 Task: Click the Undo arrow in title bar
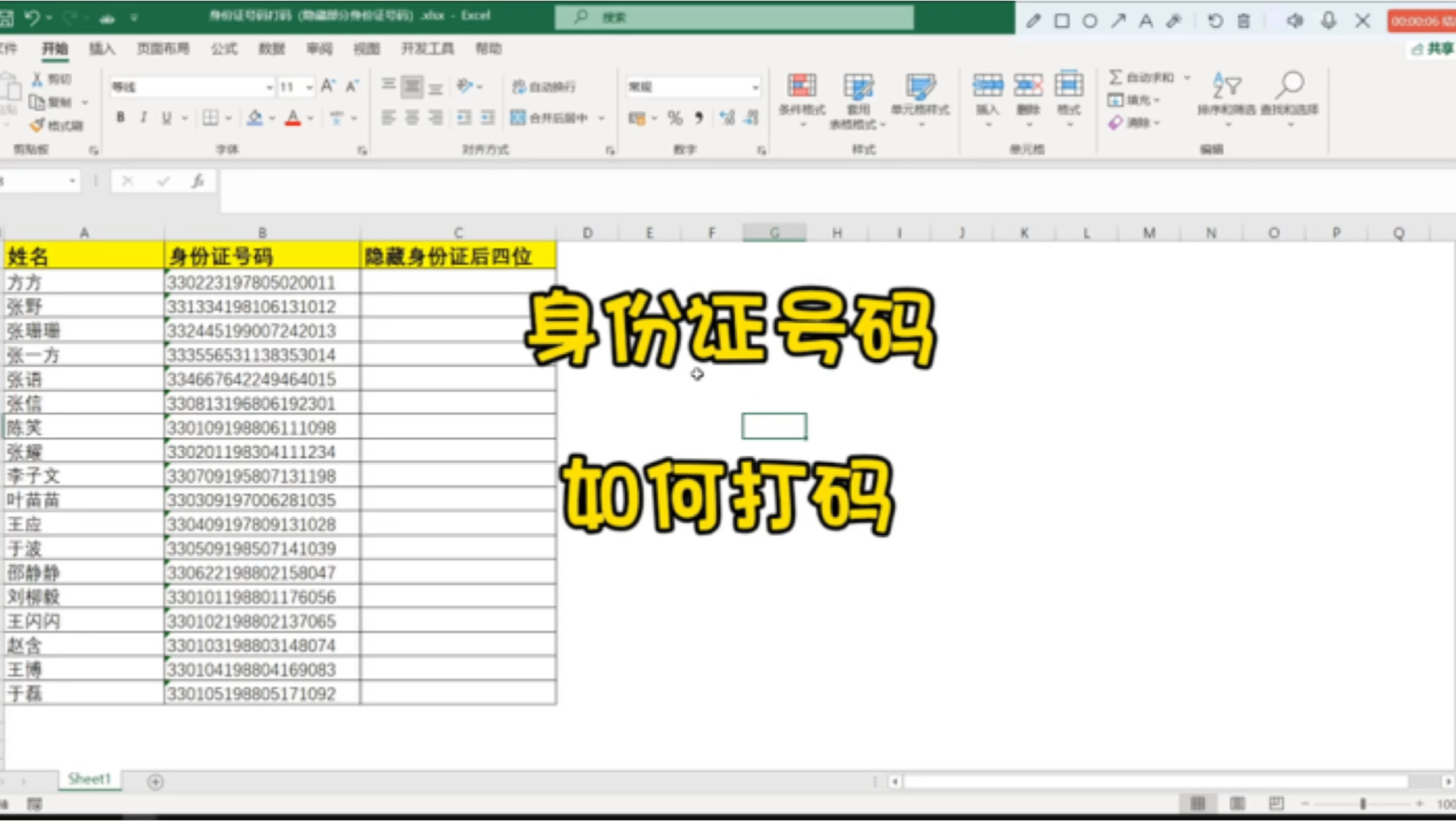(x=32, y=16)
